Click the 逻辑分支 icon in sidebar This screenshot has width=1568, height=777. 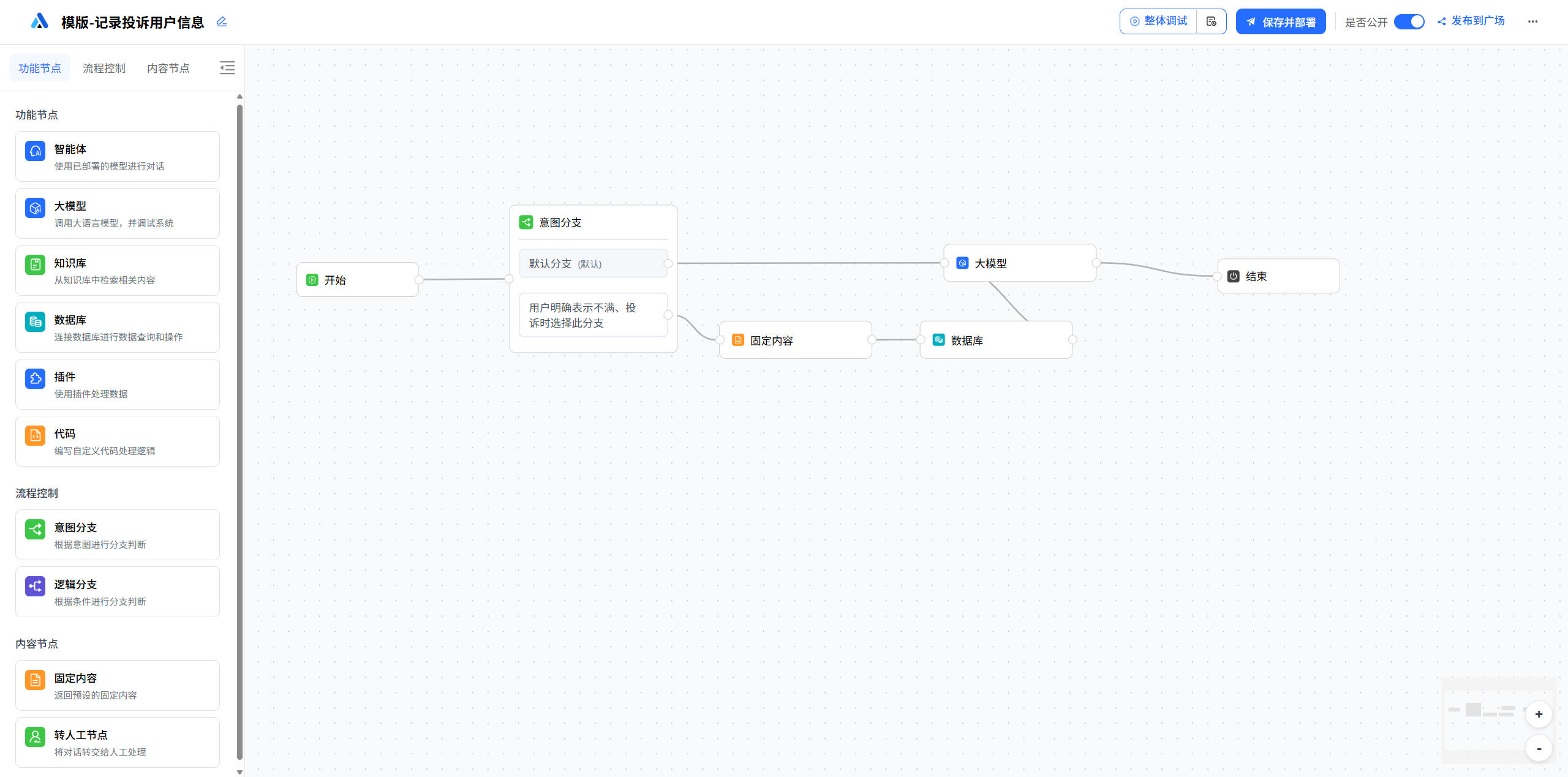coord(36,586)
